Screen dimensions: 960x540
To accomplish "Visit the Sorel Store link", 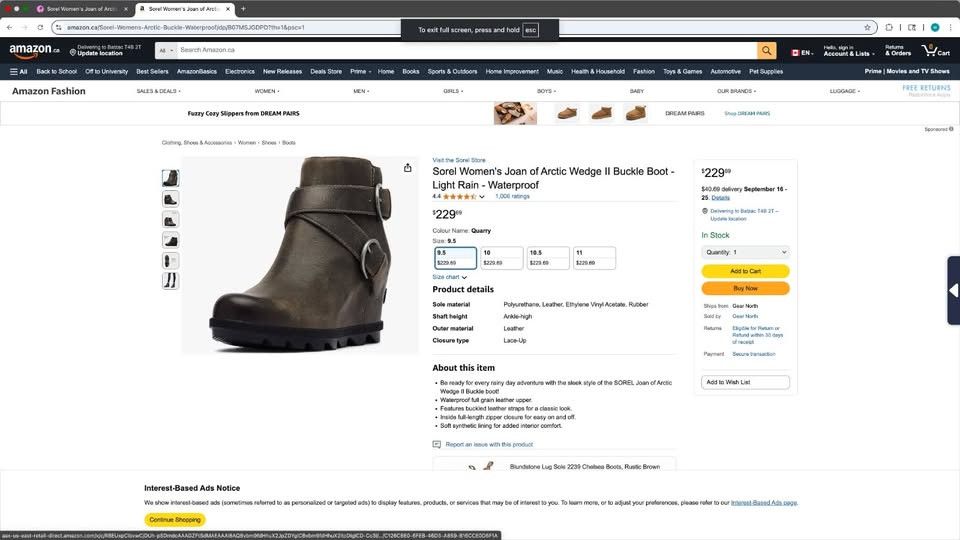I will tap(459, 160).
